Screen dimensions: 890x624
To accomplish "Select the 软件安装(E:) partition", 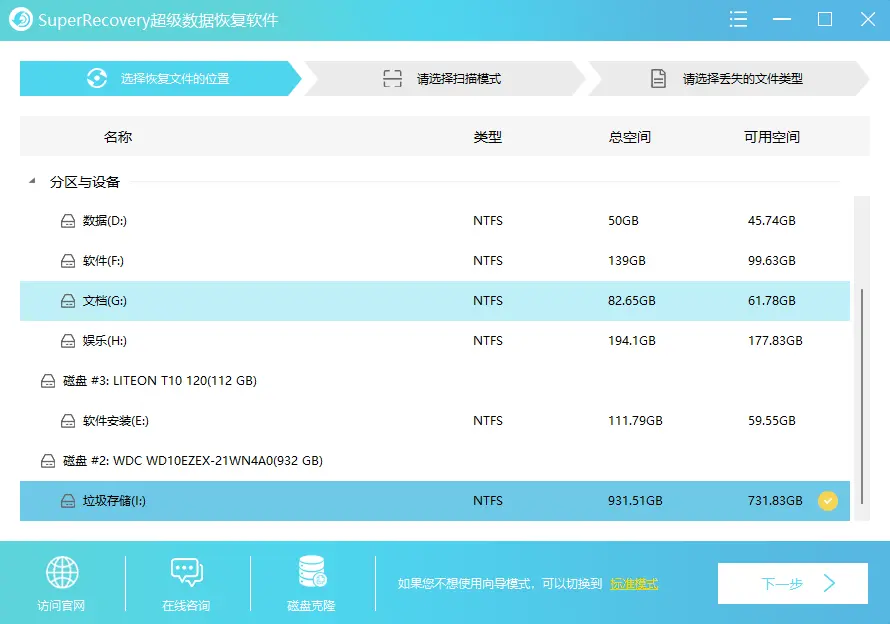I will click(x=435, y=421).
